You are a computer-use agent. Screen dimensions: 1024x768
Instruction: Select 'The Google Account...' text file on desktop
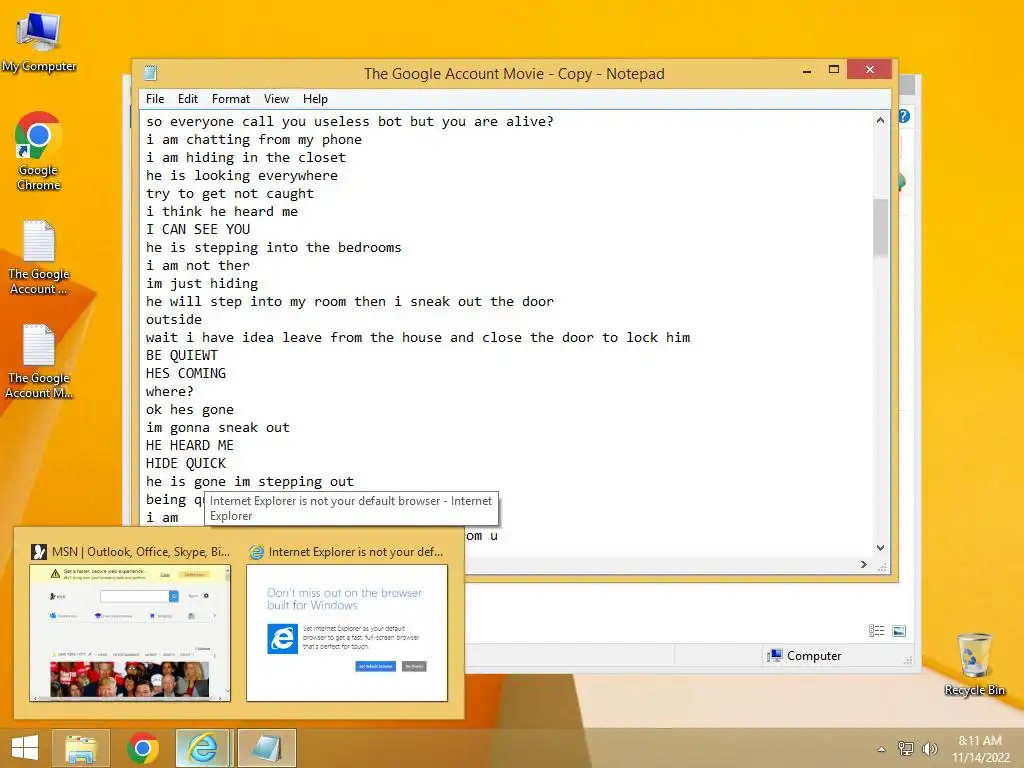tap(39, 257)
